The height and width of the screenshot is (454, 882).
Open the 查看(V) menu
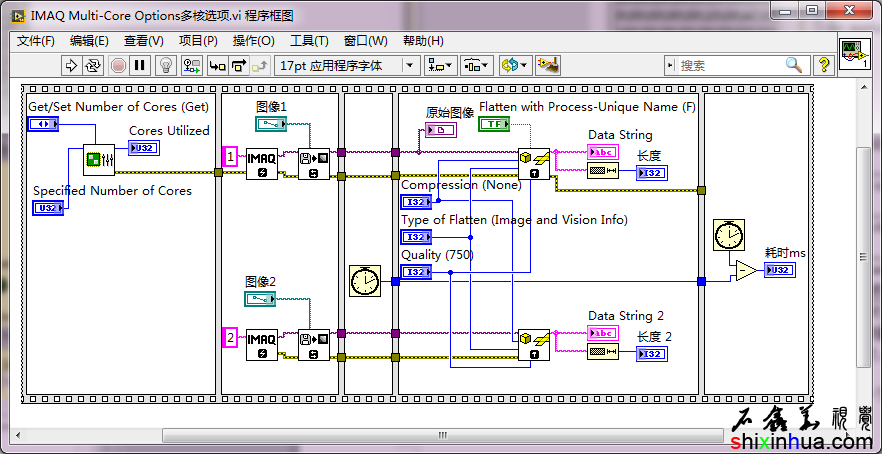(x=144, y=41)
